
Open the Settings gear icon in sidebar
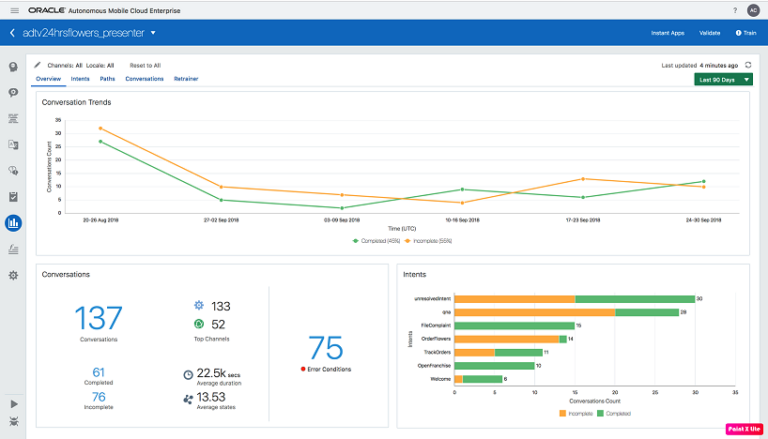(x=13, y=275)
